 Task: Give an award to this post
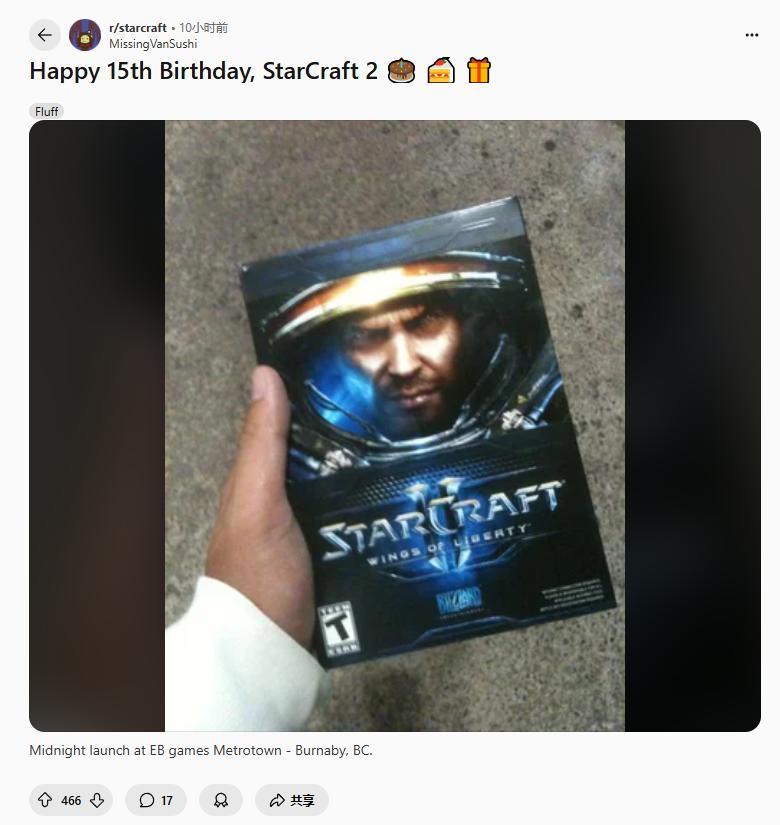[x=221, y=800]
